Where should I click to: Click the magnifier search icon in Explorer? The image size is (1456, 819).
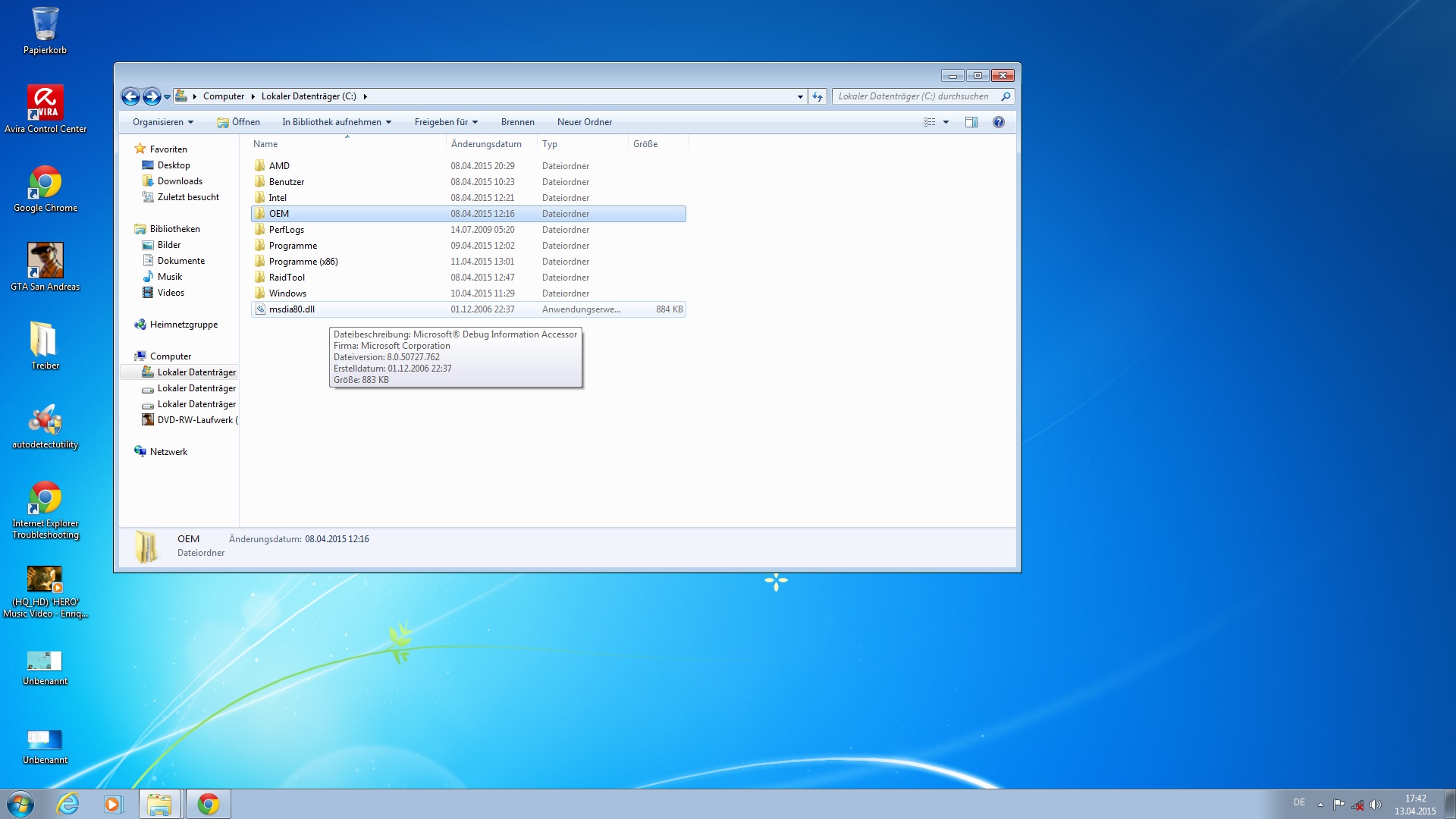[1006, 96]
